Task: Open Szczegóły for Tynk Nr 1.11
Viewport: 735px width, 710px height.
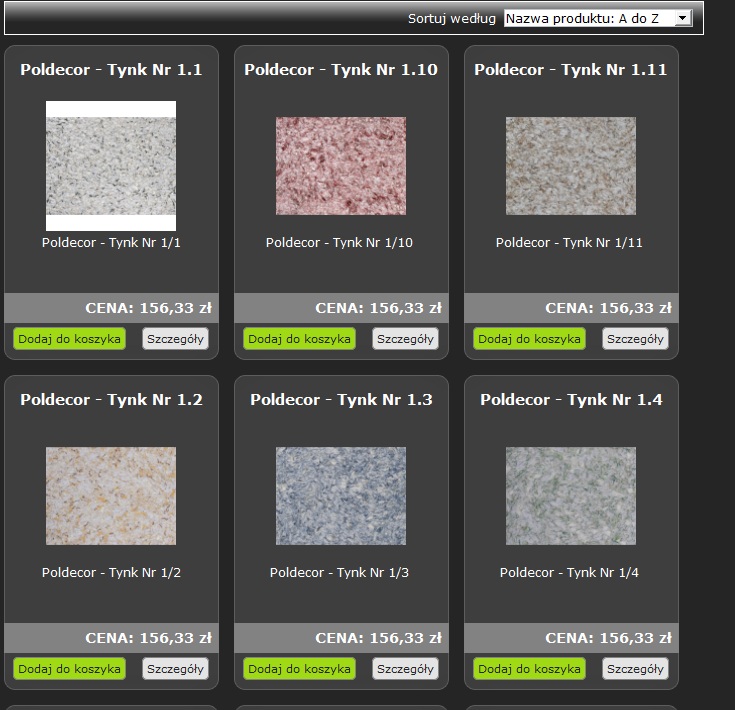Action: pyautogui.click(x=635, y=339)
